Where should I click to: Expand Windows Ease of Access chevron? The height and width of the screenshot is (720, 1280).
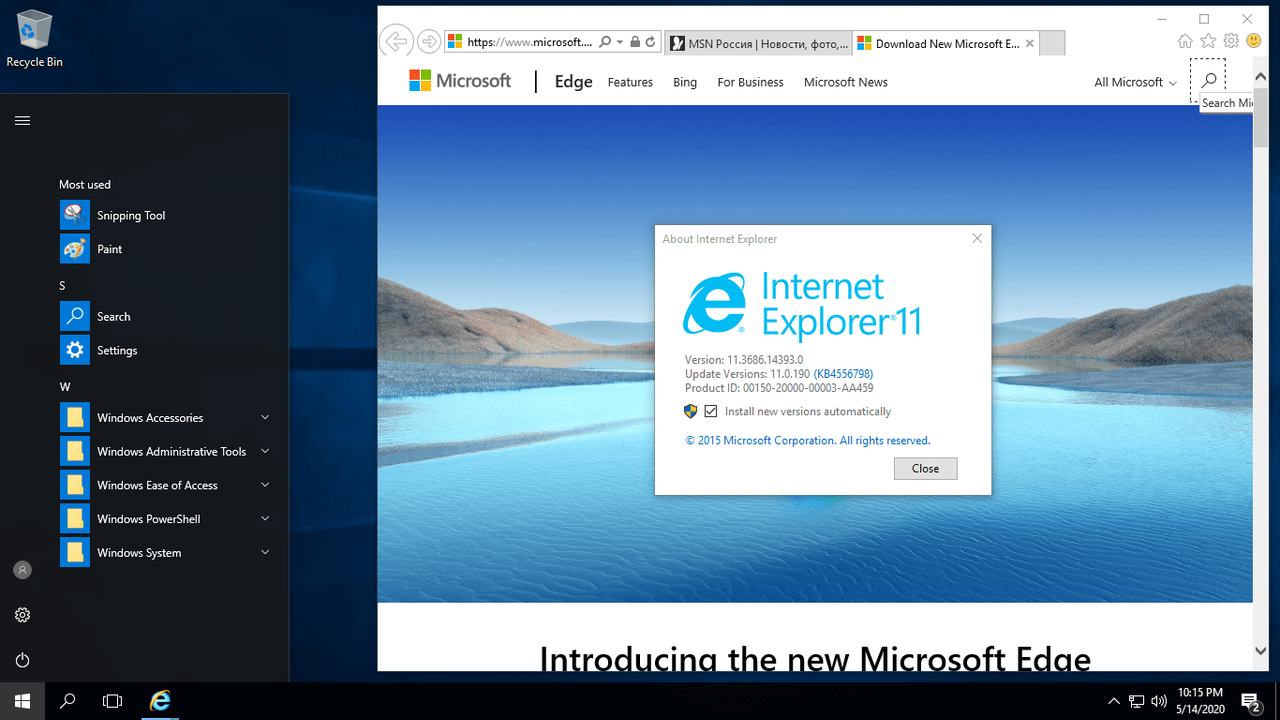pos(265,485)
